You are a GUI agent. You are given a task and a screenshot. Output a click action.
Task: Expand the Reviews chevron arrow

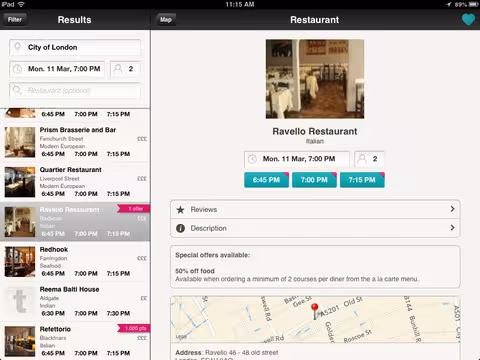[x=452, y=209]
